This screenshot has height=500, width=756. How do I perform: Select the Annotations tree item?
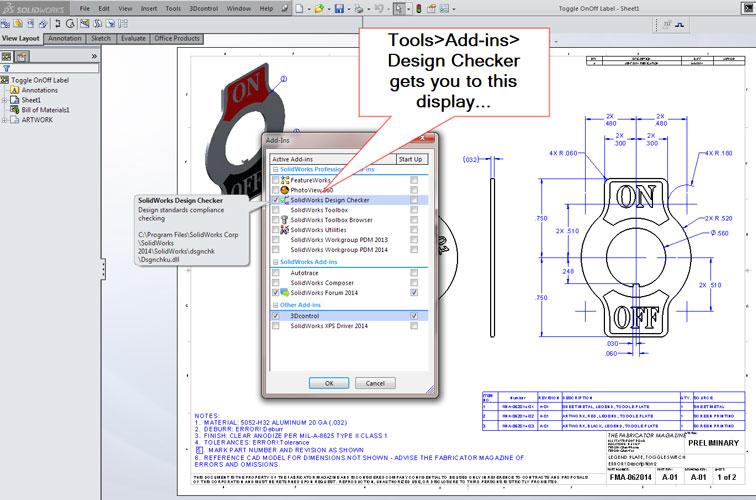pos(40,90)
